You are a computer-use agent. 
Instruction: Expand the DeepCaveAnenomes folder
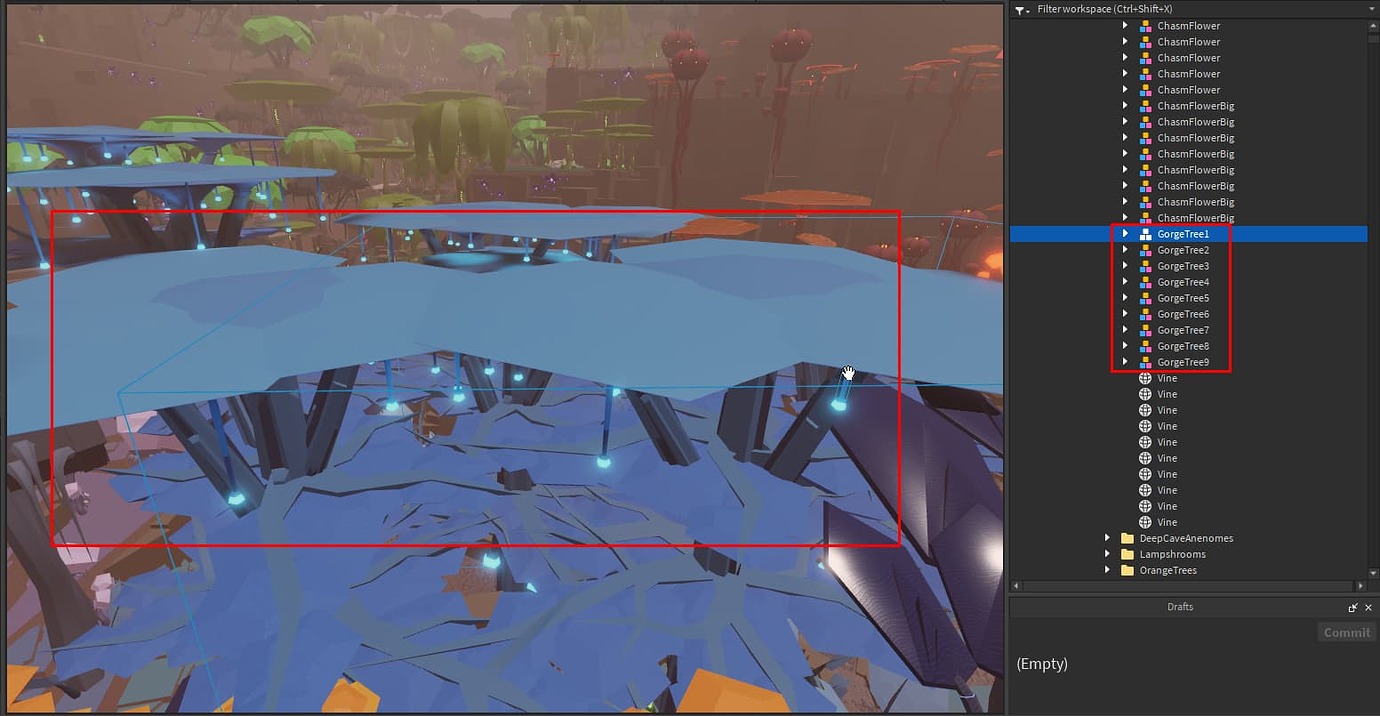pyautogui.click(x=1107, y=538)
